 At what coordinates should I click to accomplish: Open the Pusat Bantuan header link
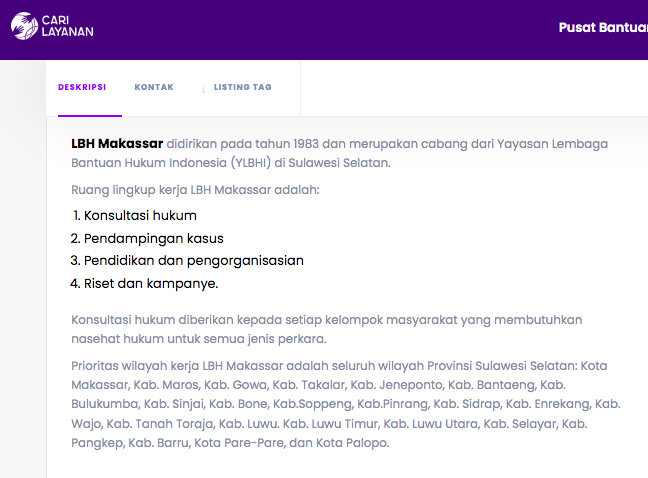(603, 27)
